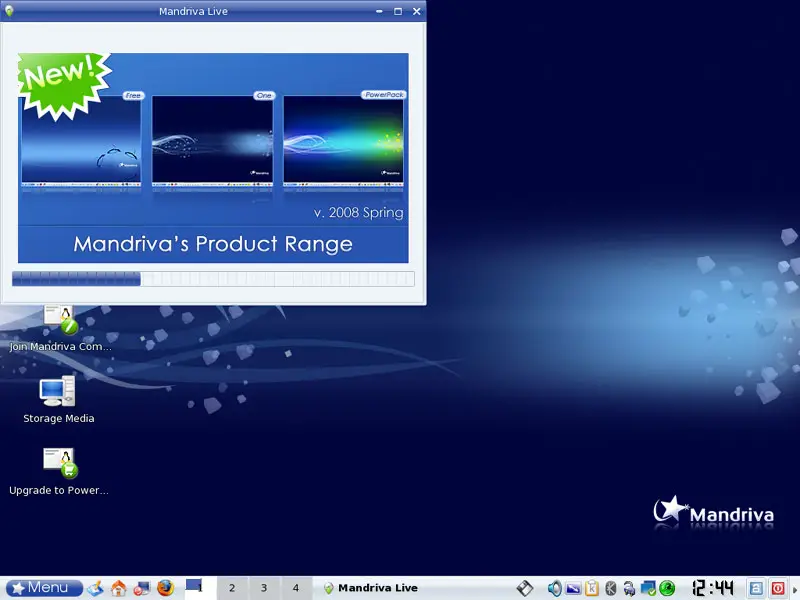Image resolution: width=800 pixels, height=600 pixels.
Task: Switch to virtual desktop 1
Action: pos(200,588)
